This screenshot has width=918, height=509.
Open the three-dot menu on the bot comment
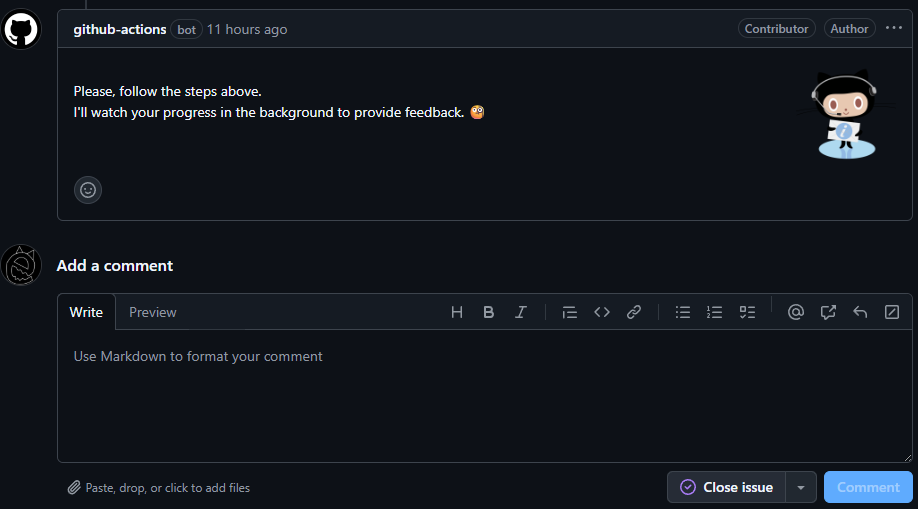[894, 28]
